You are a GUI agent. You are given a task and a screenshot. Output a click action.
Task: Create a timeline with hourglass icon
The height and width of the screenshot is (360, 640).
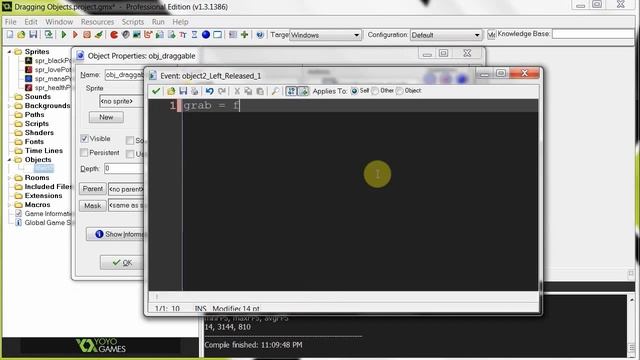(194, 35)
